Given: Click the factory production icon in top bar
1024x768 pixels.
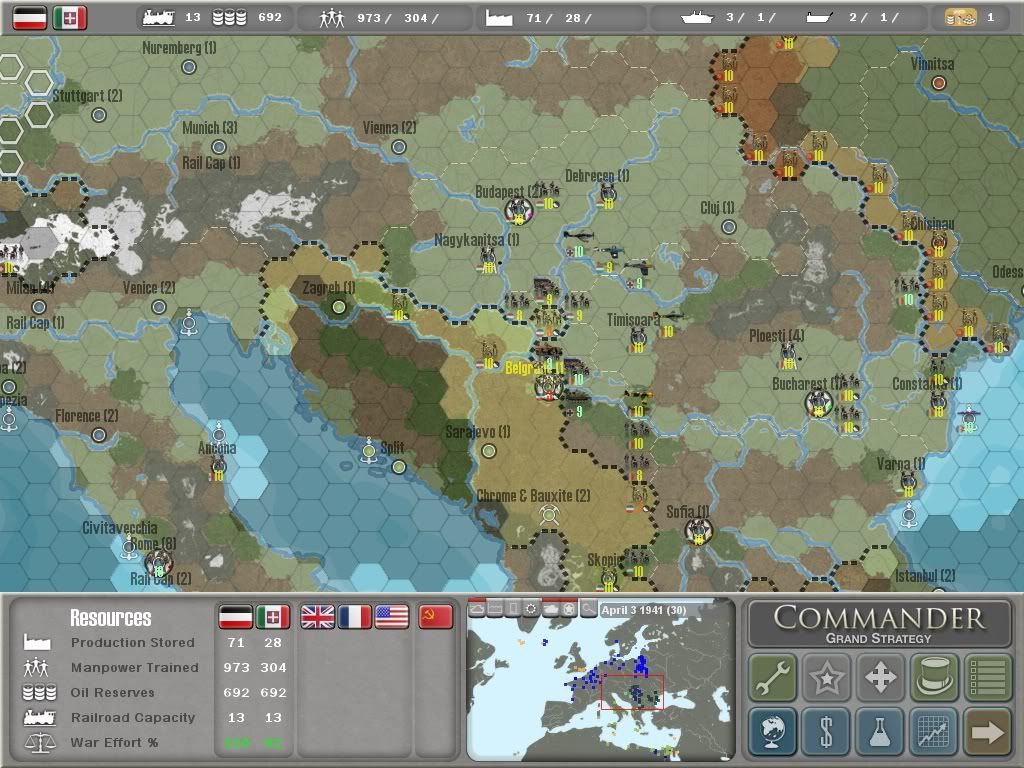Looking at the screenshot, I should pos(499,18).
